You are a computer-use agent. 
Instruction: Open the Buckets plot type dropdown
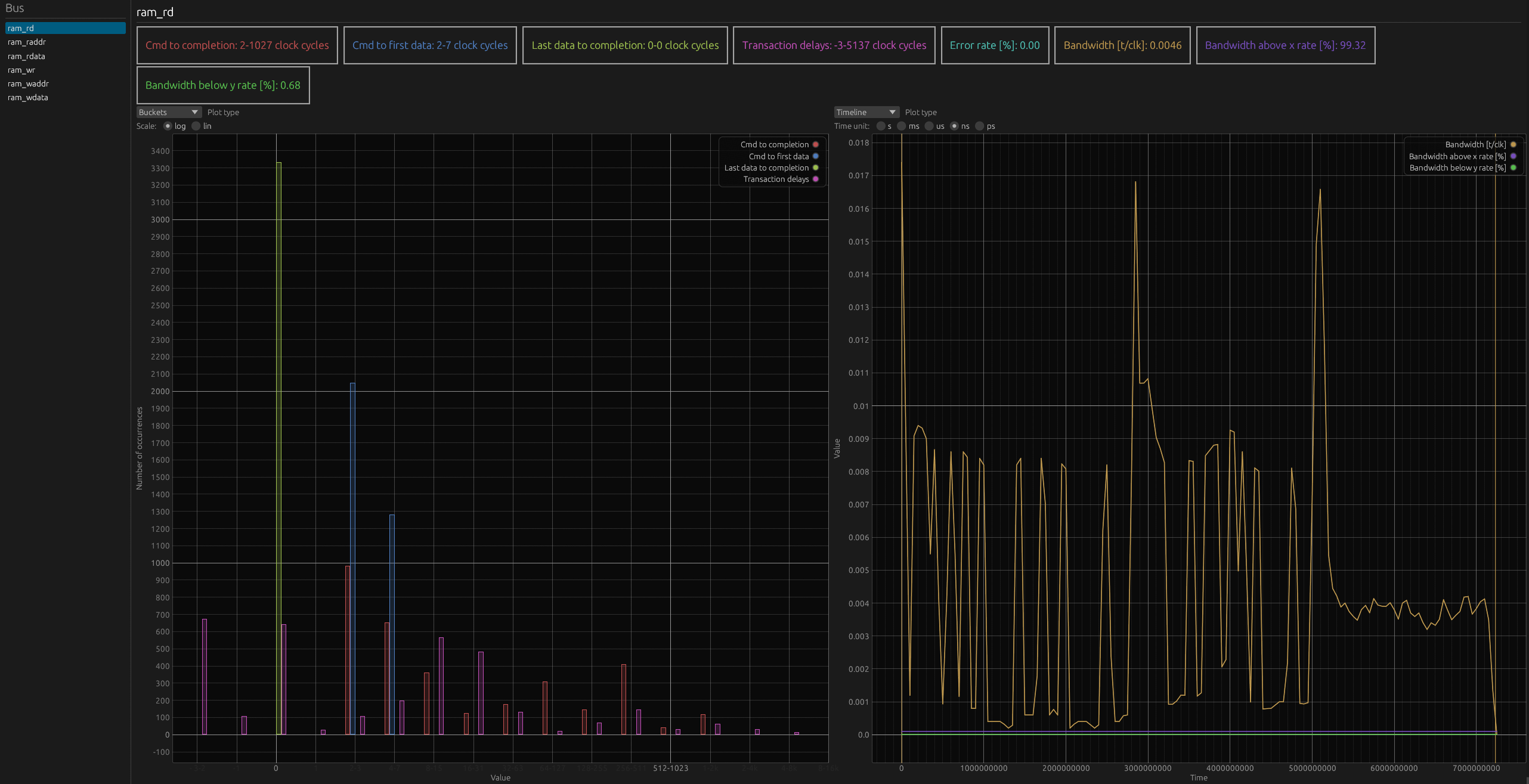point(168,112)
